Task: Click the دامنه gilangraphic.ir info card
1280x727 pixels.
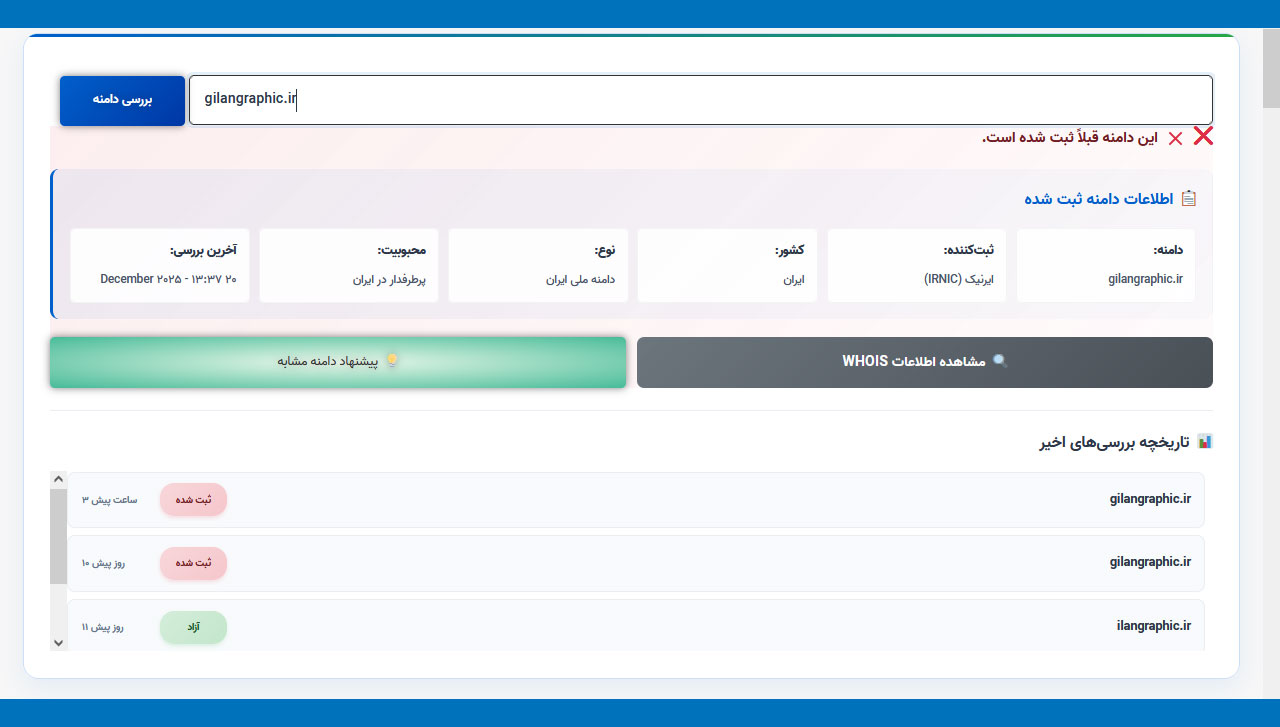Action: click(1105, 265)
